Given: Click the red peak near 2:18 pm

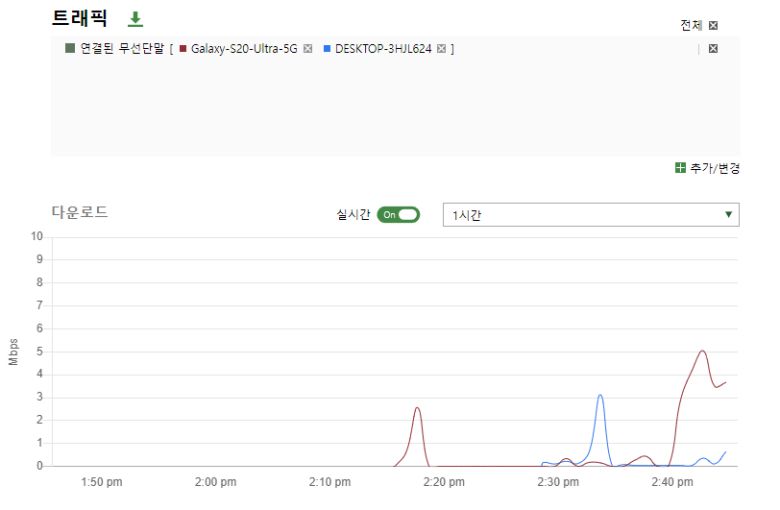Looking at the screenshot, I should 417,408.
